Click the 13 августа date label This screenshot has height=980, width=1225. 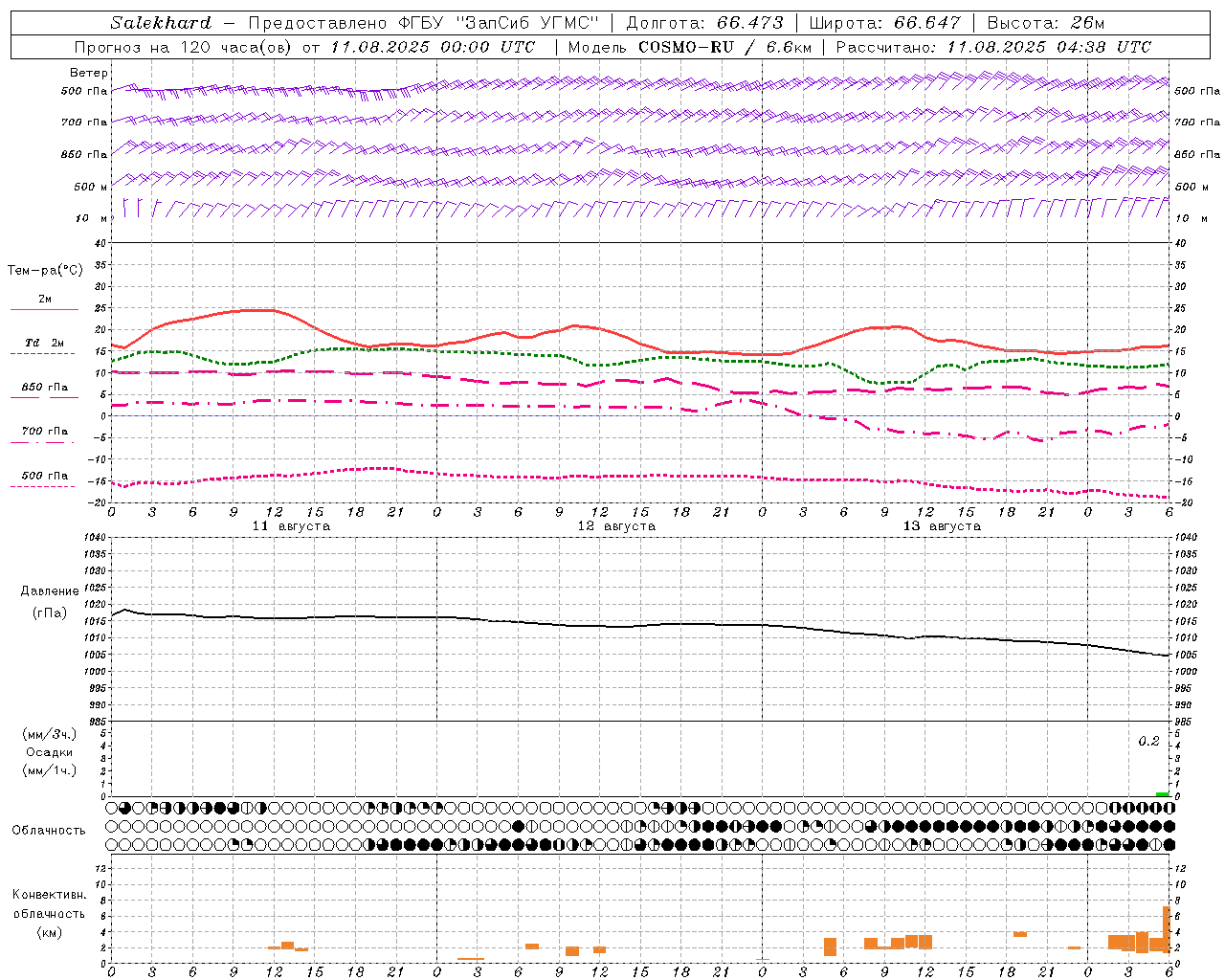tap(942, 526)
